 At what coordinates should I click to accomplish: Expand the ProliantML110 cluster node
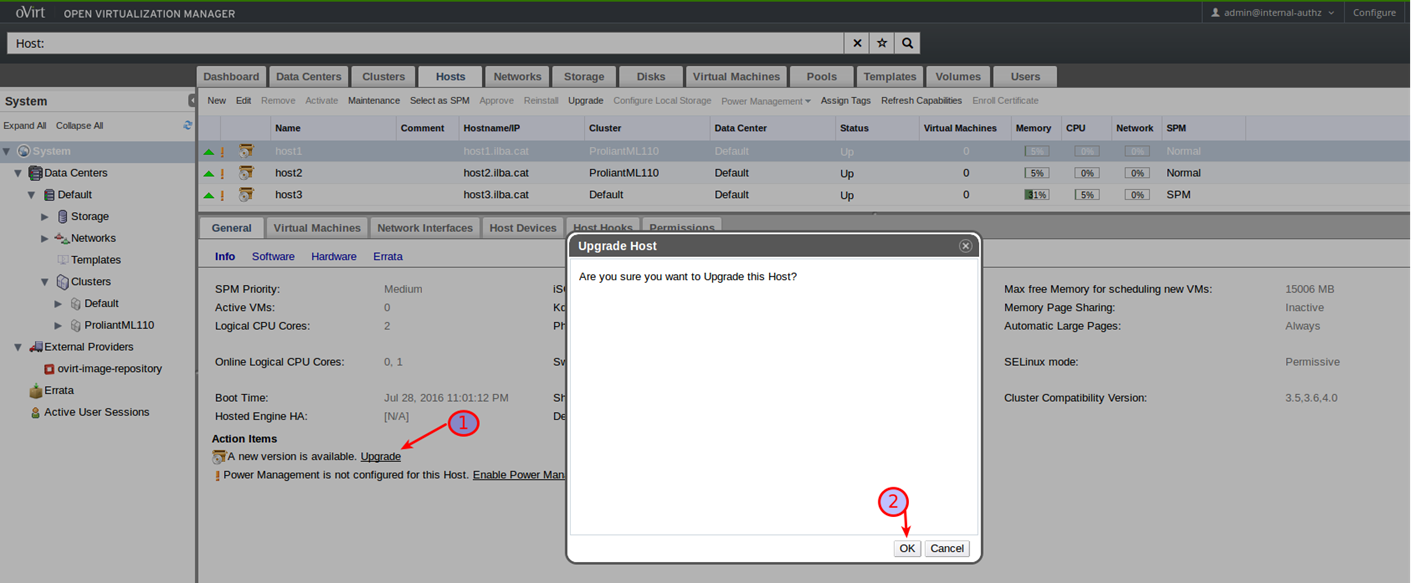click(x=58, y=325)
